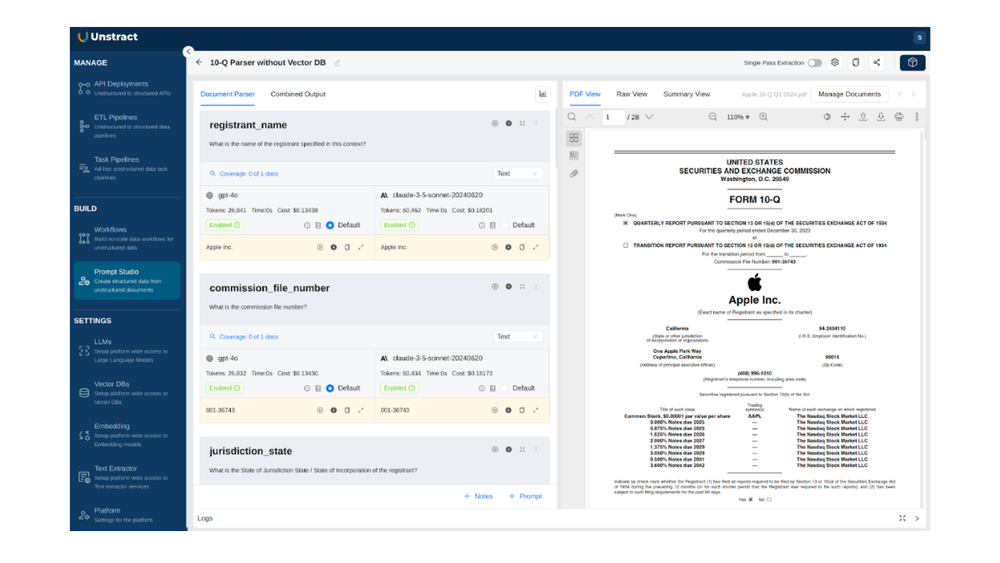Open the share icon in the top toolbar

pos(877,63)
